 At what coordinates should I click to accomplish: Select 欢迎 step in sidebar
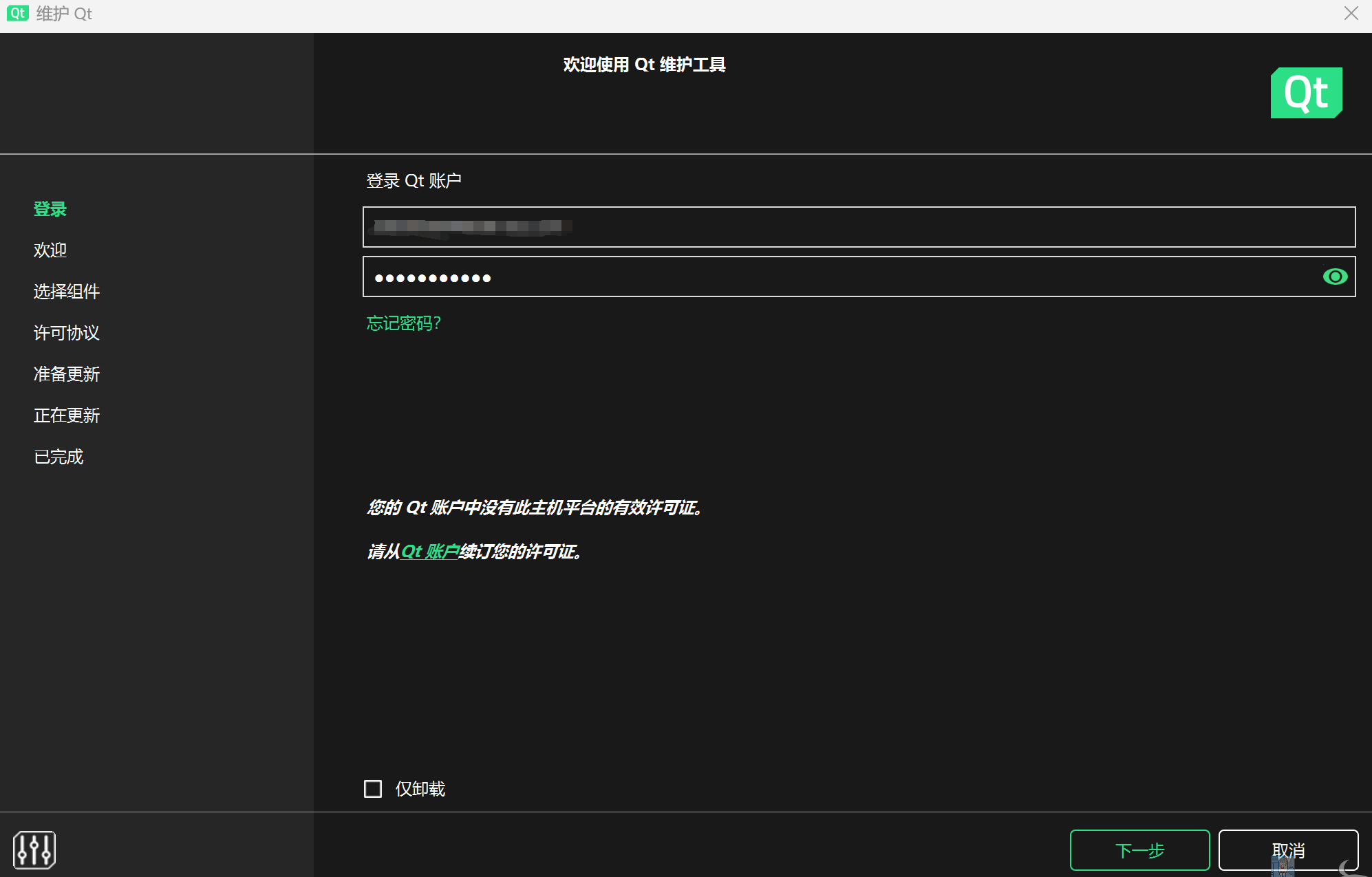tap(50, 250)
